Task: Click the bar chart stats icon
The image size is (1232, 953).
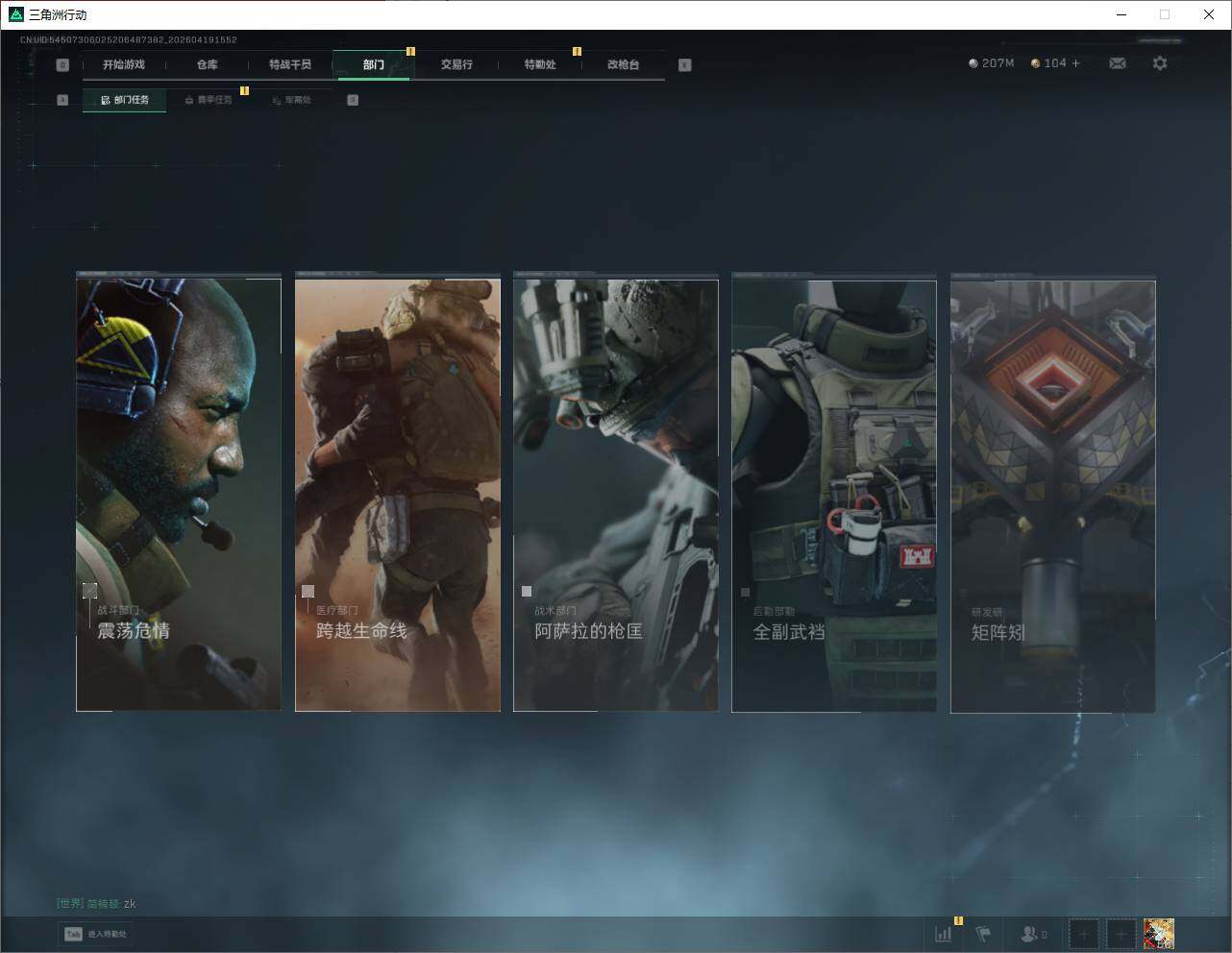Action: 944,933
